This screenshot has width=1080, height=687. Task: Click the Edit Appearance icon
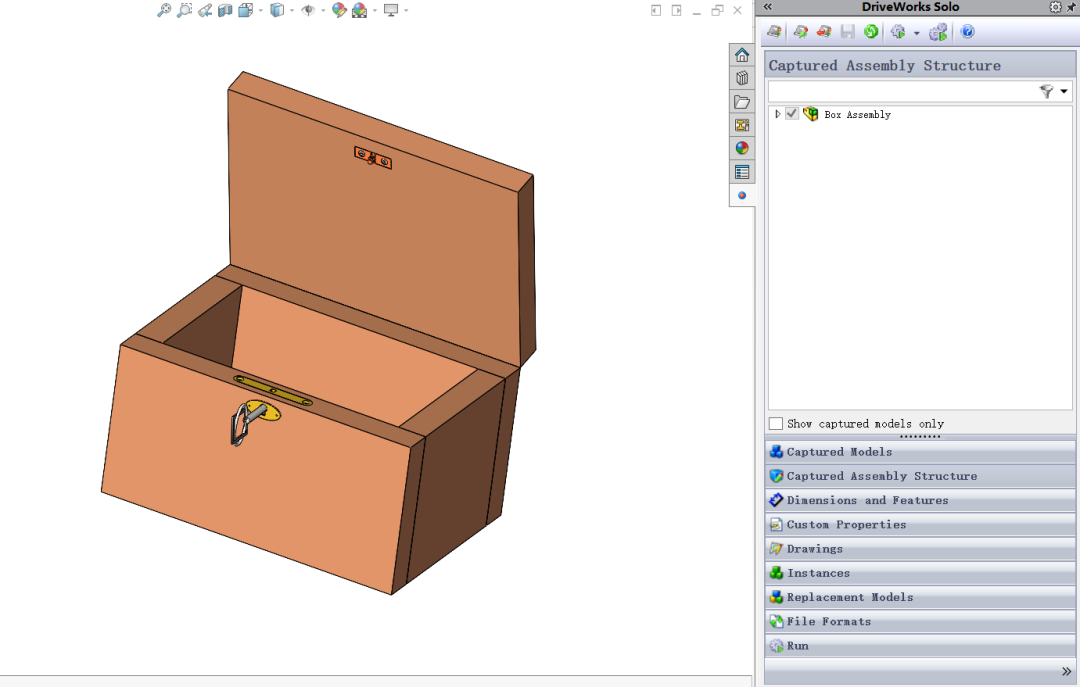339,10
